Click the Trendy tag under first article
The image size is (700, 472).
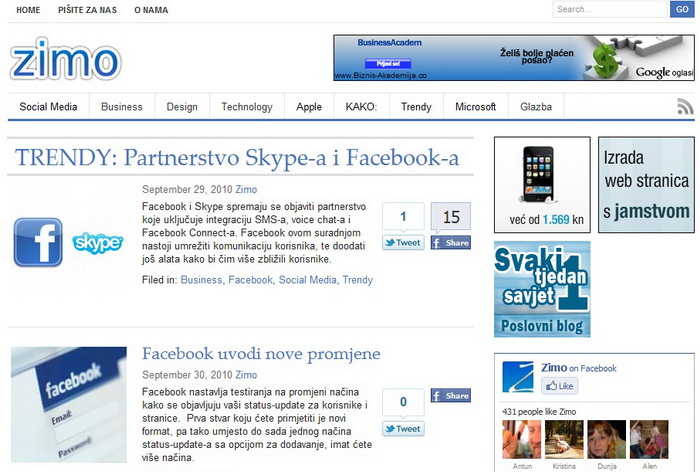click(357, 280)
